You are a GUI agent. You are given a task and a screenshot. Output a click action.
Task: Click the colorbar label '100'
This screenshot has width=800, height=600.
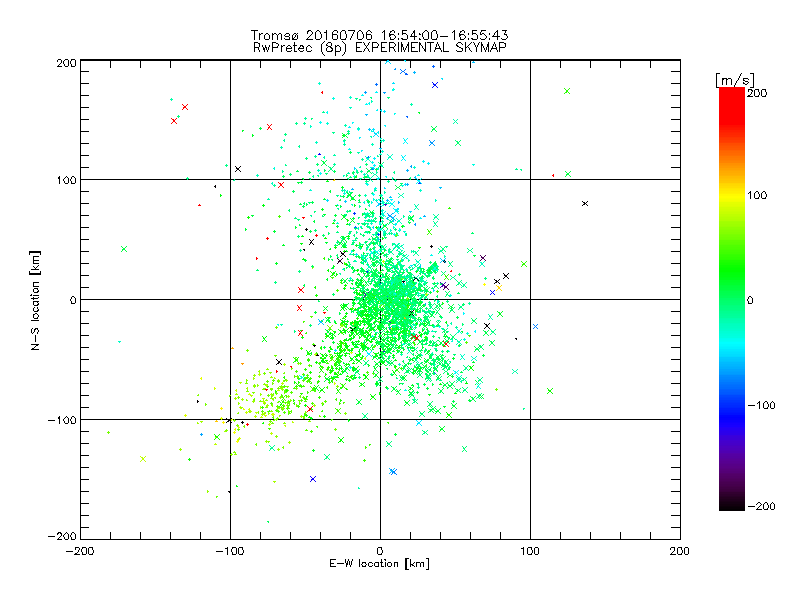point(757,195)
